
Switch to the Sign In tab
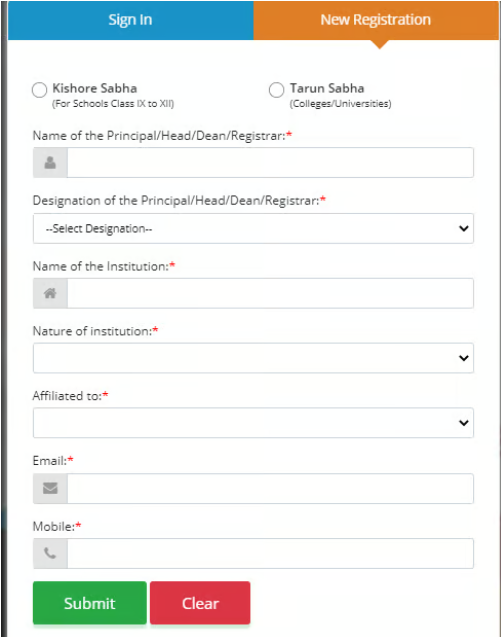[130, 20]
